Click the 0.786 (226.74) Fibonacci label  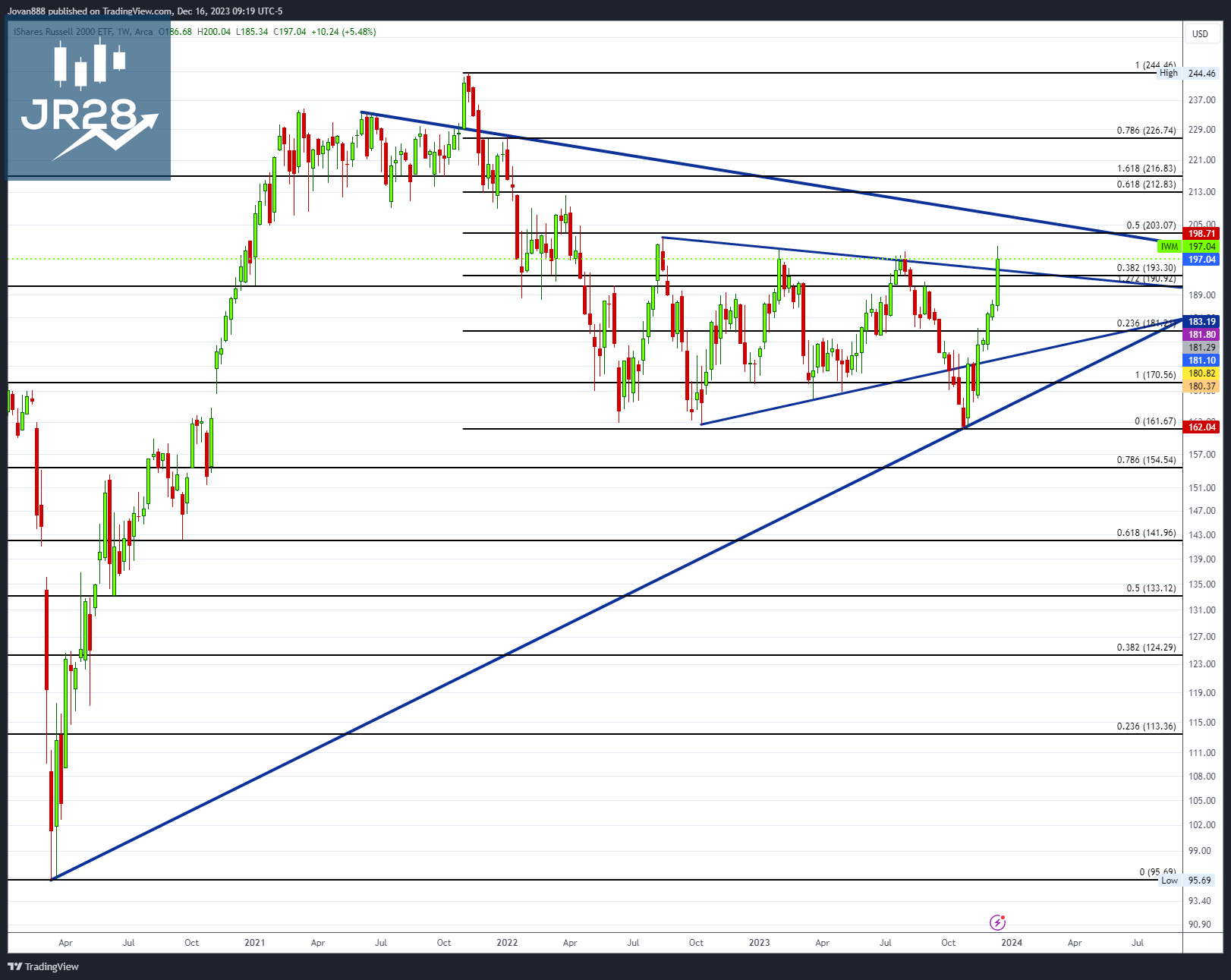[x=1146, y=131]
